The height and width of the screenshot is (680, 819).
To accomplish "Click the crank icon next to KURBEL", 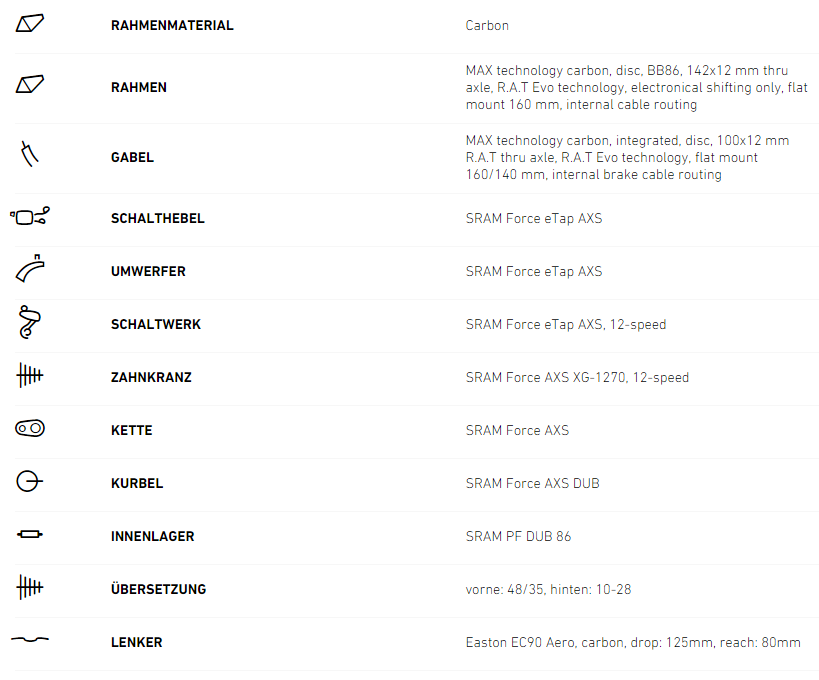I will coord(30,482).
